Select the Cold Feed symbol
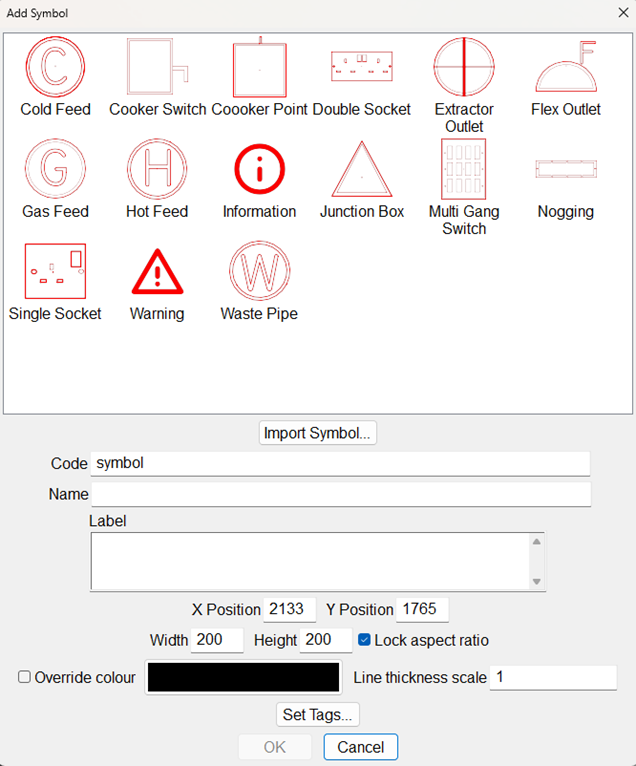This screenshot has width=636, height=766. [55, 68]
